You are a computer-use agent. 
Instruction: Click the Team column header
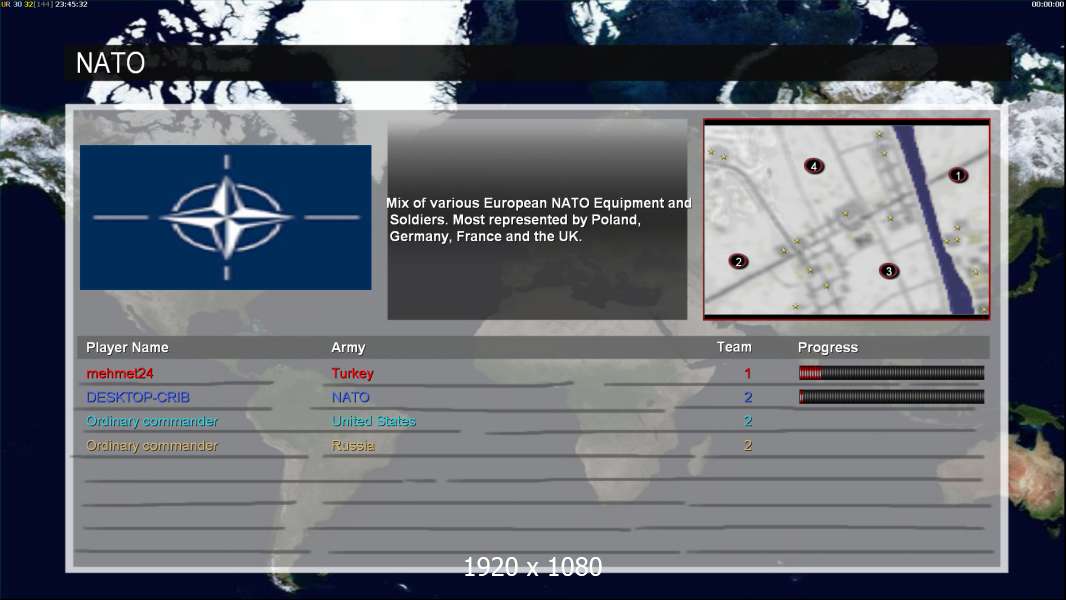734,347
